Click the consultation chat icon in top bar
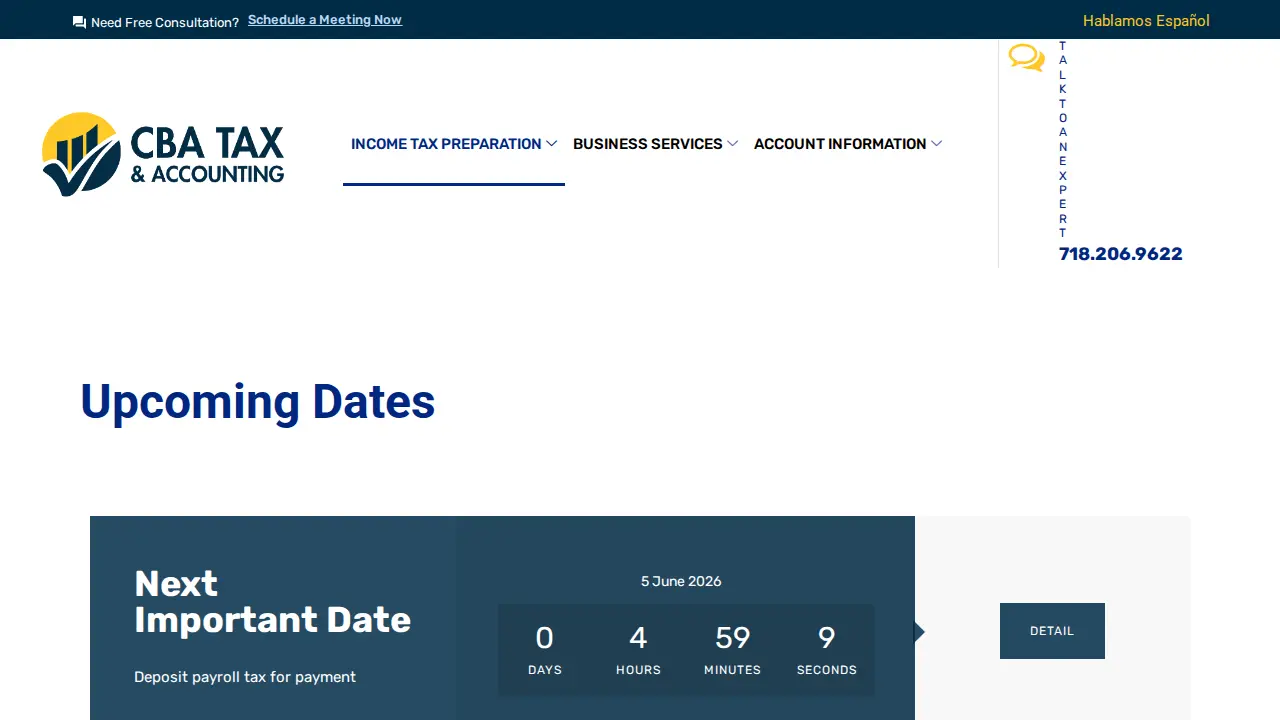Image resolution: width=1280 pixels, height=720 pixels. click(x=80, y=22)
